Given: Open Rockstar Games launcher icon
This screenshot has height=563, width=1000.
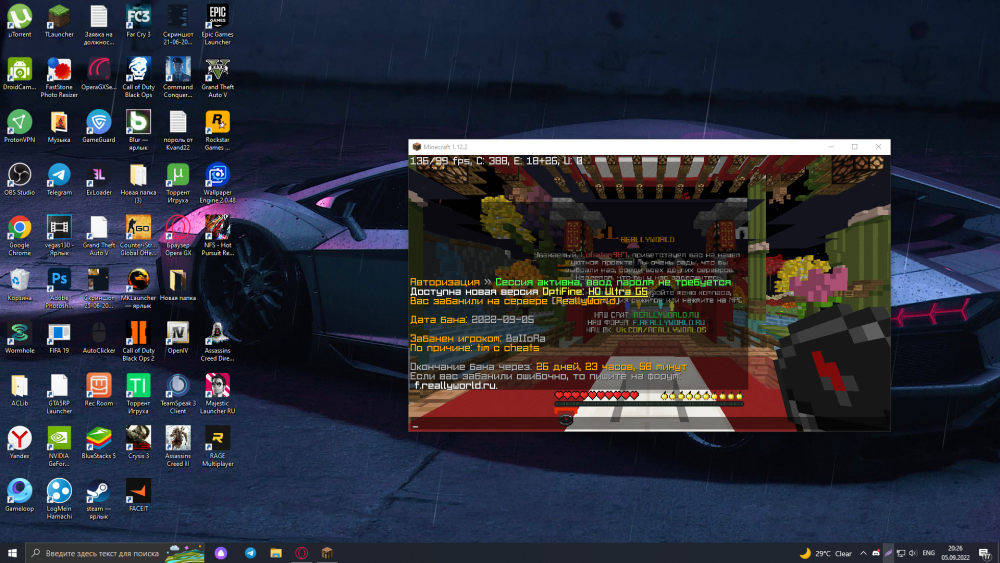Looking at the screenshot, I should [217, 131].
